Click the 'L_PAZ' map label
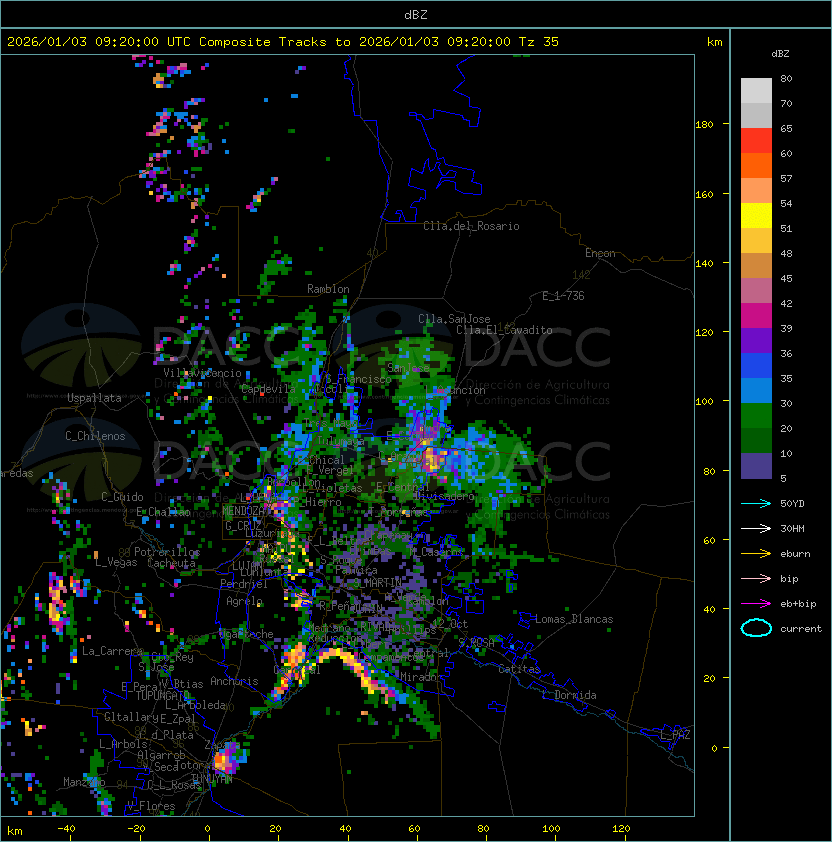The image size is (832, 842). (x=675, y=735)
